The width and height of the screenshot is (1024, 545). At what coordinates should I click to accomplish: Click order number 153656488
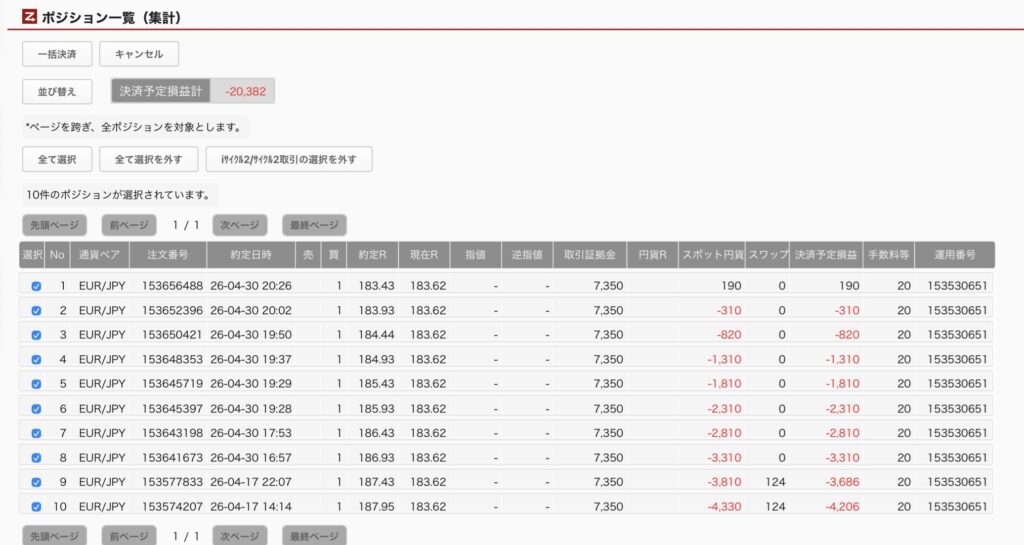[172, 286]
